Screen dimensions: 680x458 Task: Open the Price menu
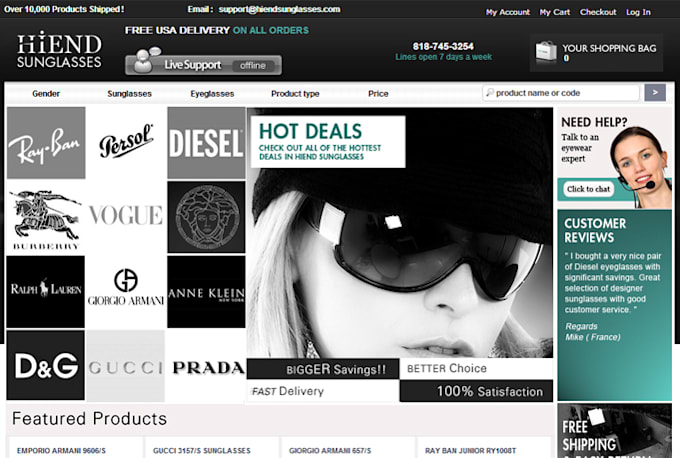(x=378, y=94)
